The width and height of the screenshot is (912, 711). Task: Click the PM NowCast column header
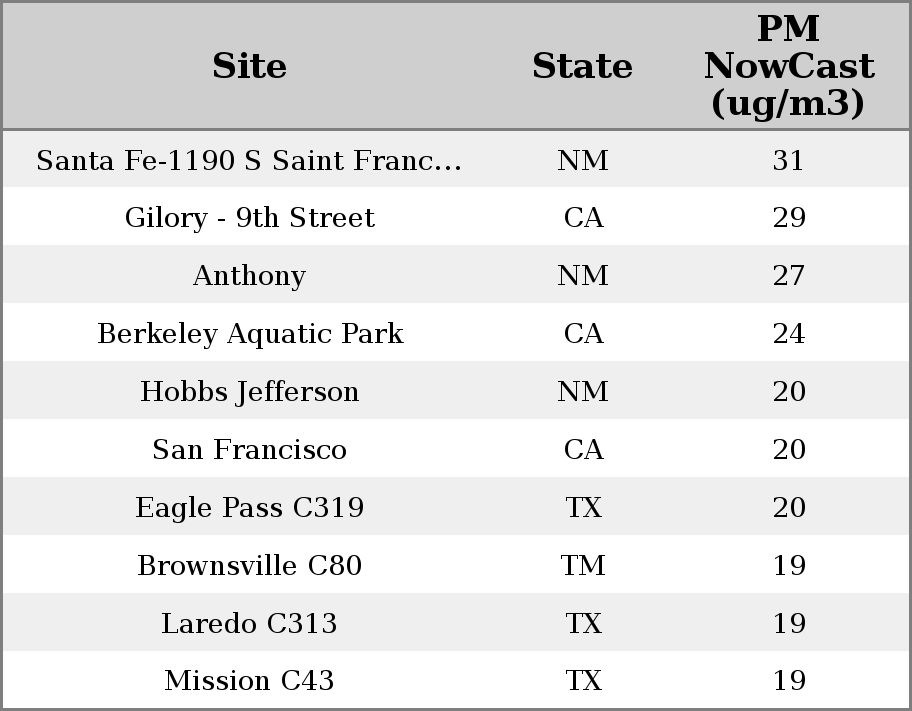click(788, 66)
